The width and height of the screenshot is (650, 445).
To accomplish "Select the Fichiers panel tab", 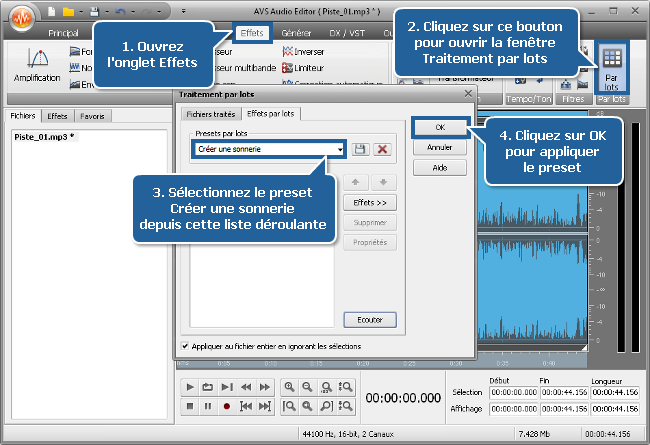I will (x=23, y=116).
